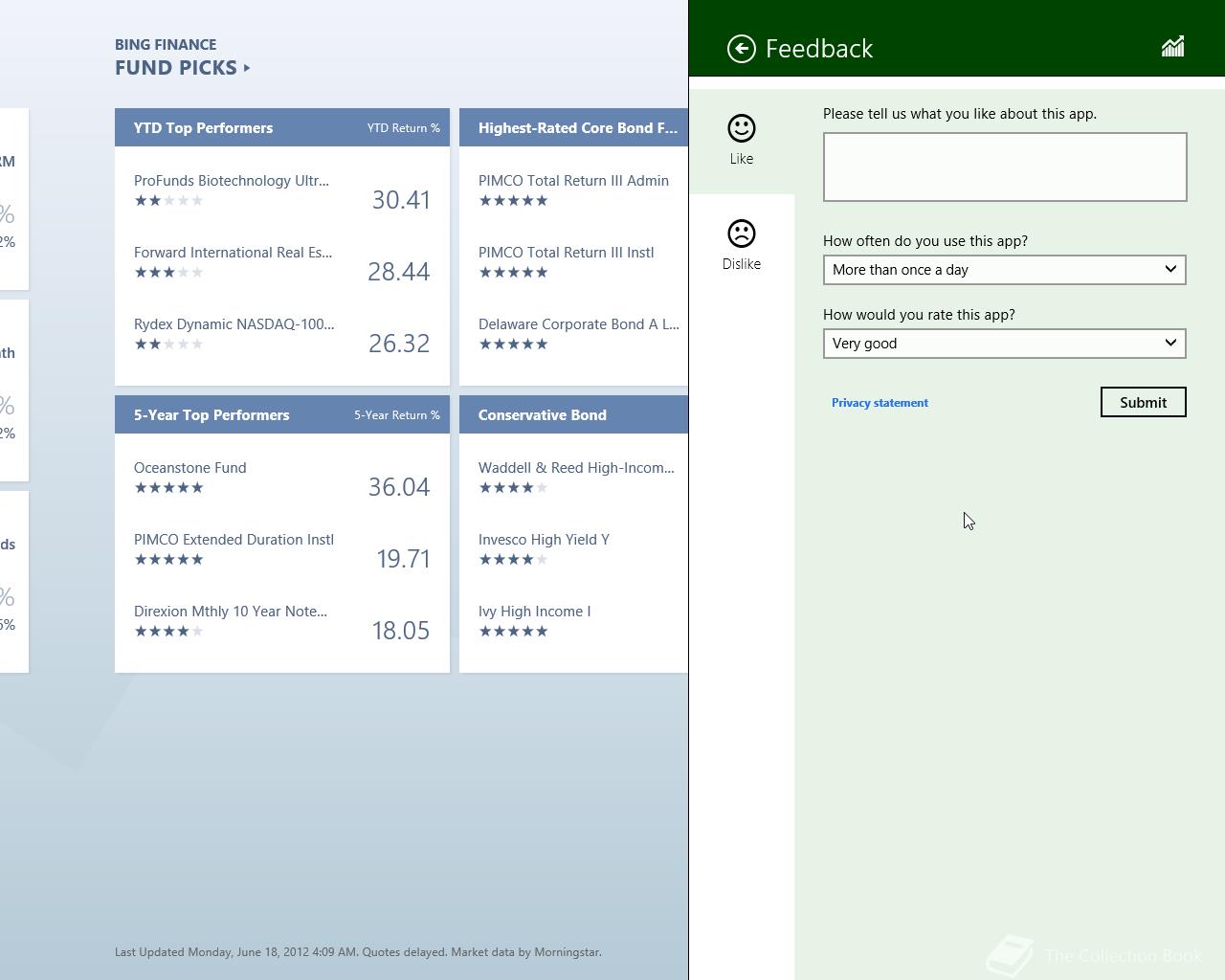Go back with the Feedback arrow icon
Image resolution: width=1225 pixels, height=980 pixels.
coord(741,49)
